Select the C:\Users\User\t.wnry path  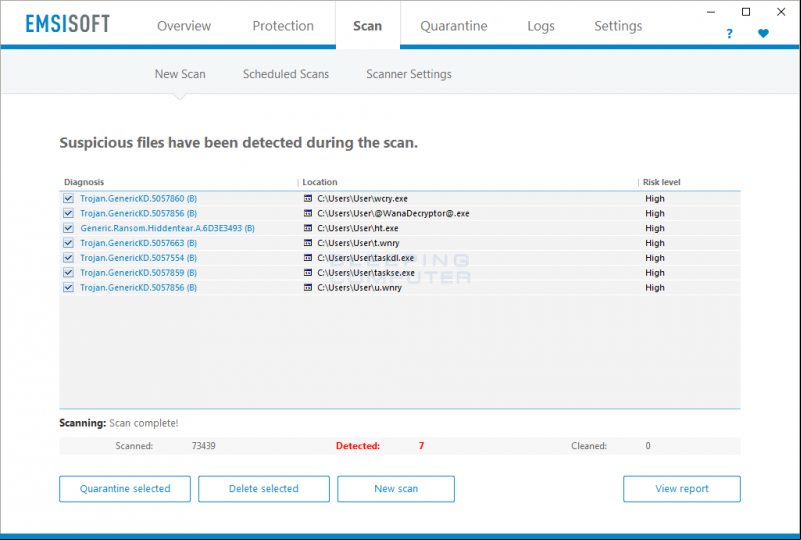358,243
